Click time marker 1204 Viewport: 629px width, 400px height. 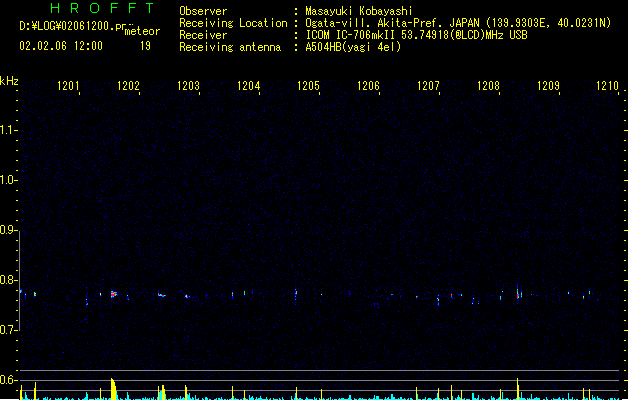248,85
